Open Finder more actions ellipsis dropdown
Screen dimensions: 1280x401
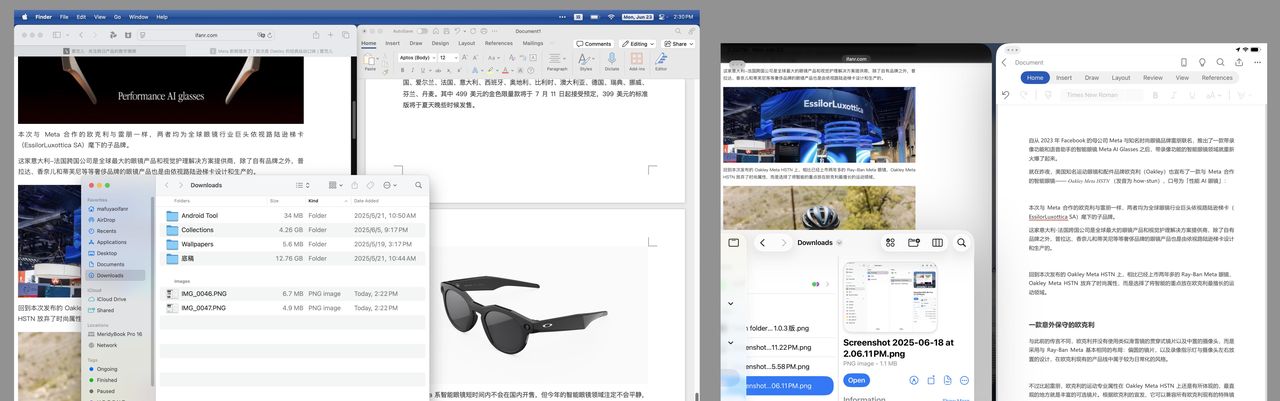[x=390, y=185]
